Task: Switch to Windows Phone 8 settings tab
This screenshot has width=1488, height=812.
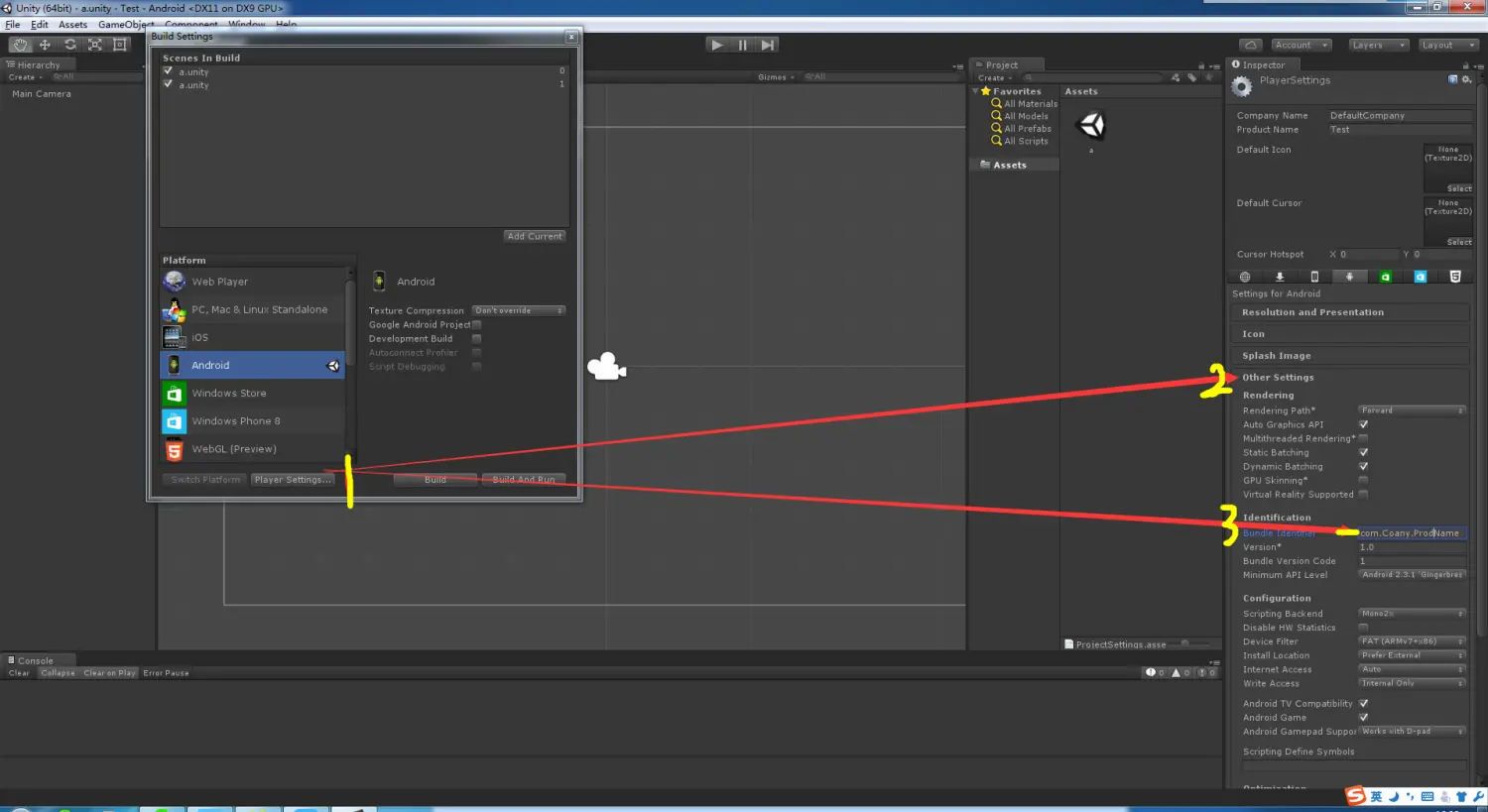Action: click(1421, 277)
